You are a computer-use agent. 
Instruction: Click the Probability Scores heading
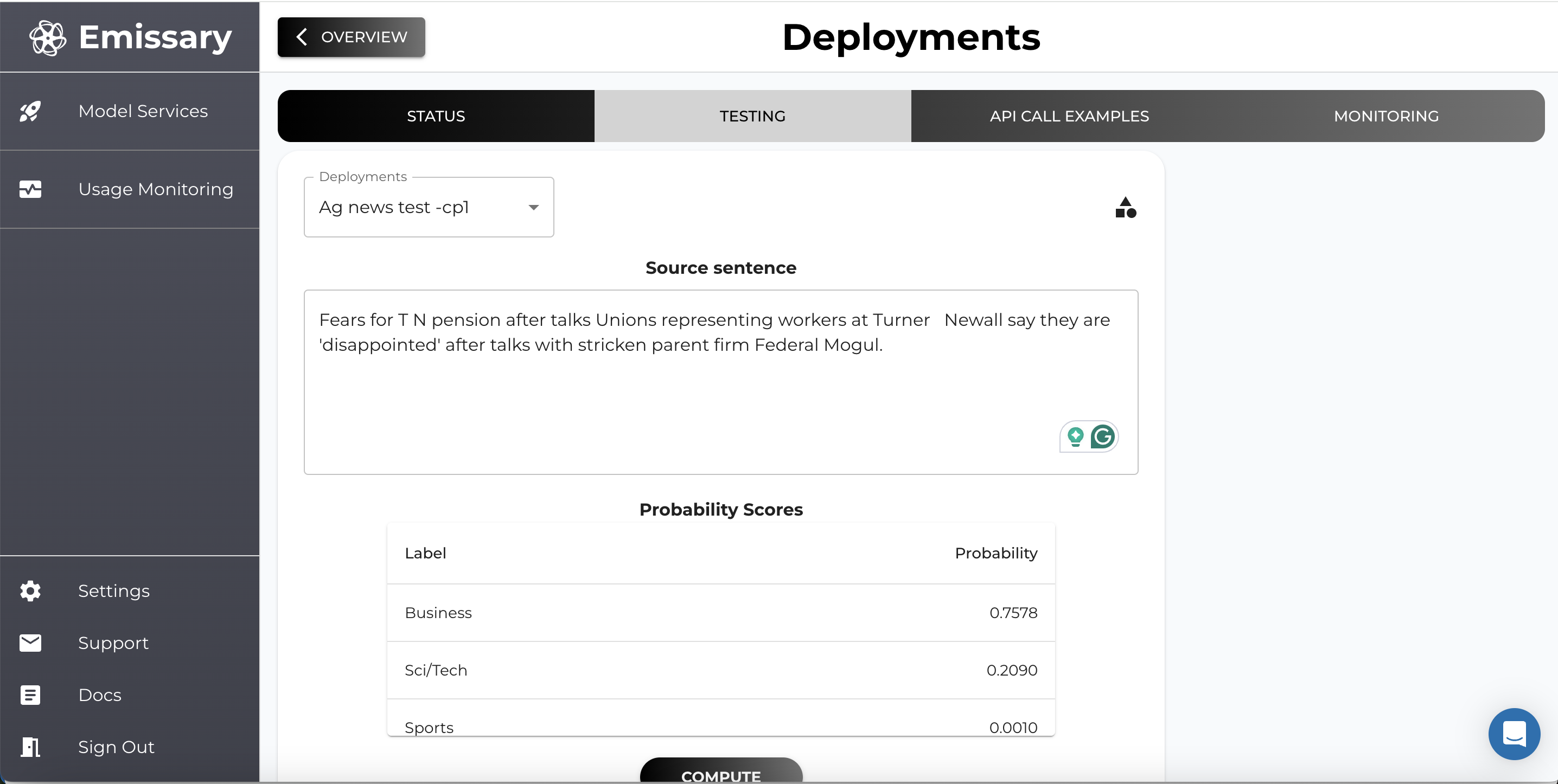click(721, 510)
